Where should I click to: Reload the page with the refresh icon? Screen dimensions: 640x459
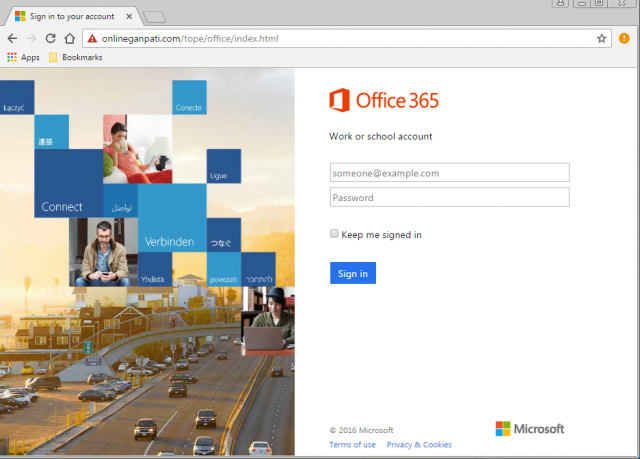[x=50, y=39]
